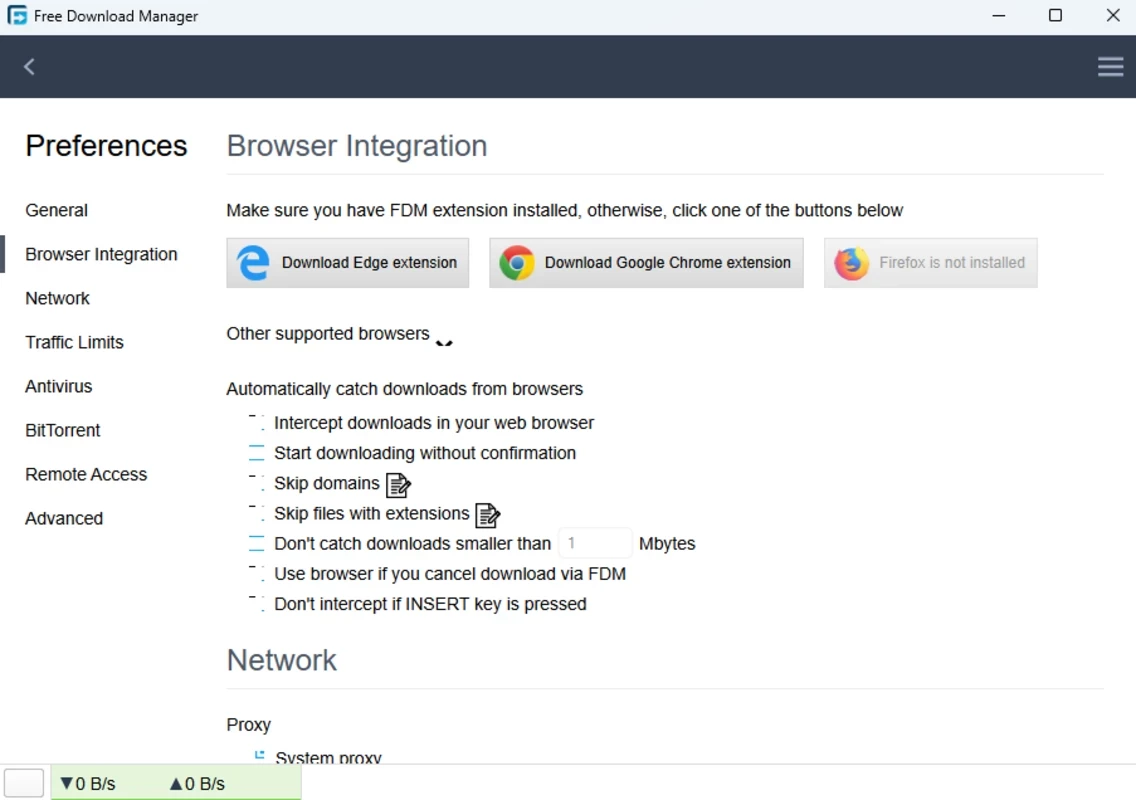This screenshot has height=800, width=1136.
Task: Click the back arrow icon
Action: pos(30,67)
